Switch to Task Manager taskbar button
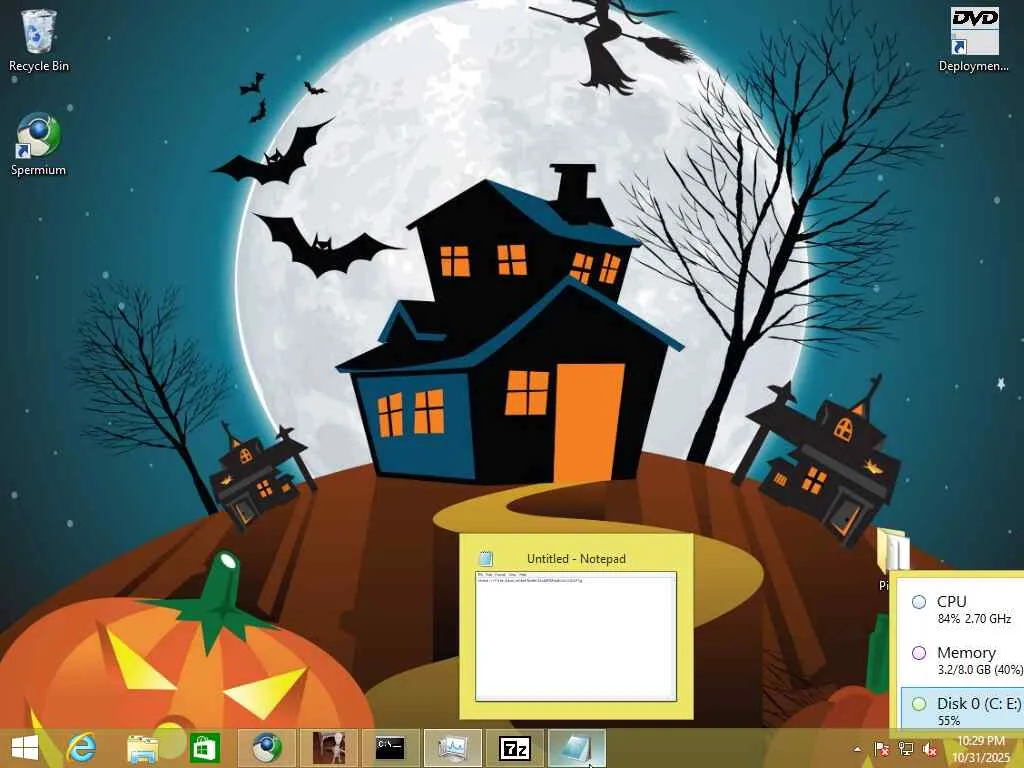This screenshot has height=768, width=1024. pos(453,748)
